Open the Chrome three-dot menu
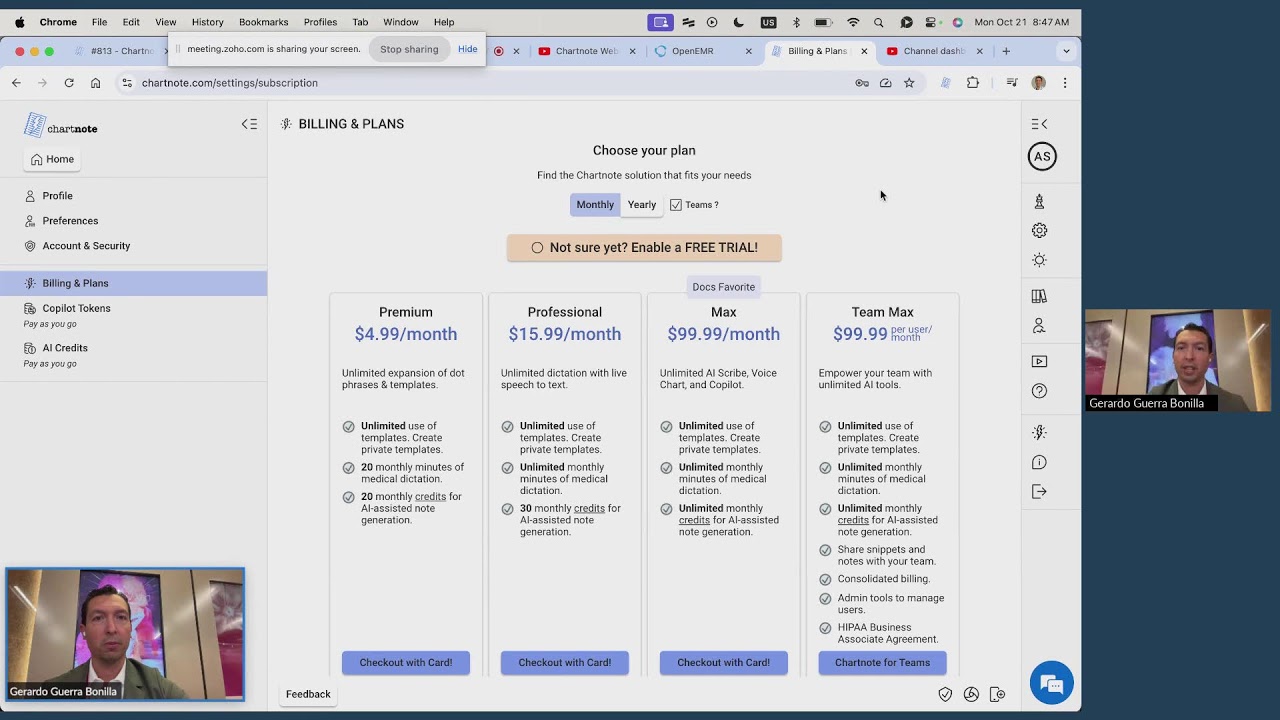This screenshot has height=720, width=1280. tap(1065, 83)
